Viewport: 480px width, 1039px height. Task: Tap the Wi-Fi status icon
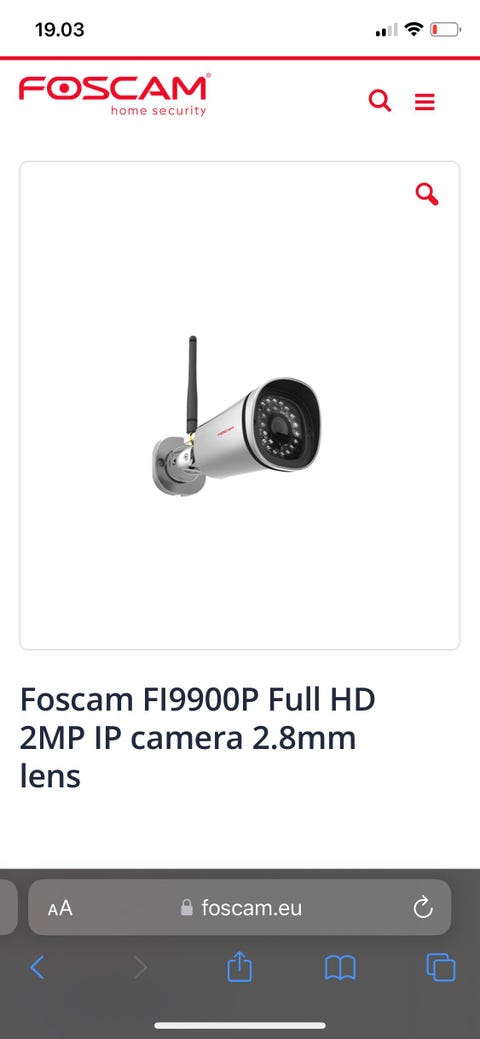414,29
